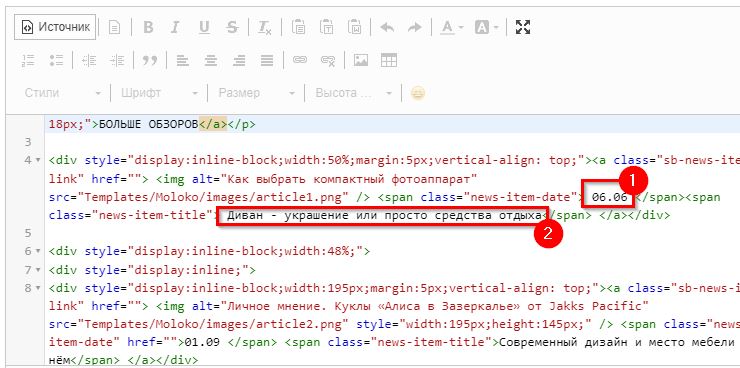Collapse code fold arrow at line 6
740x368 pixels.
pos(38,251)
